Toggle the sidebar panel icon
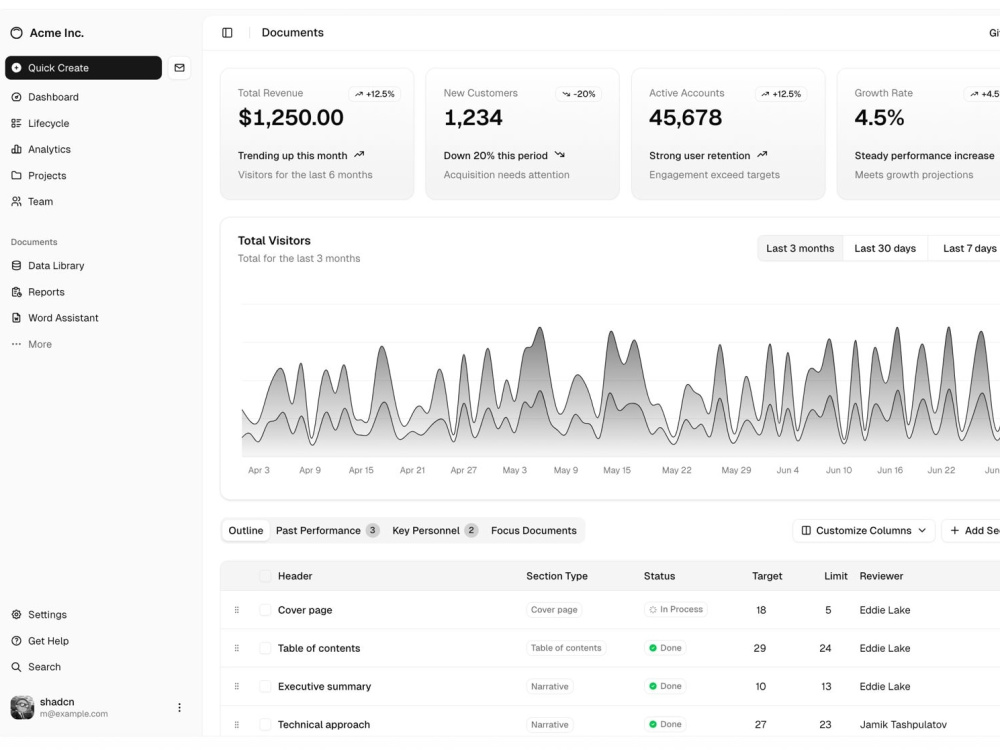The height and width of the screenshot is (750, 1000). (227, 33)
